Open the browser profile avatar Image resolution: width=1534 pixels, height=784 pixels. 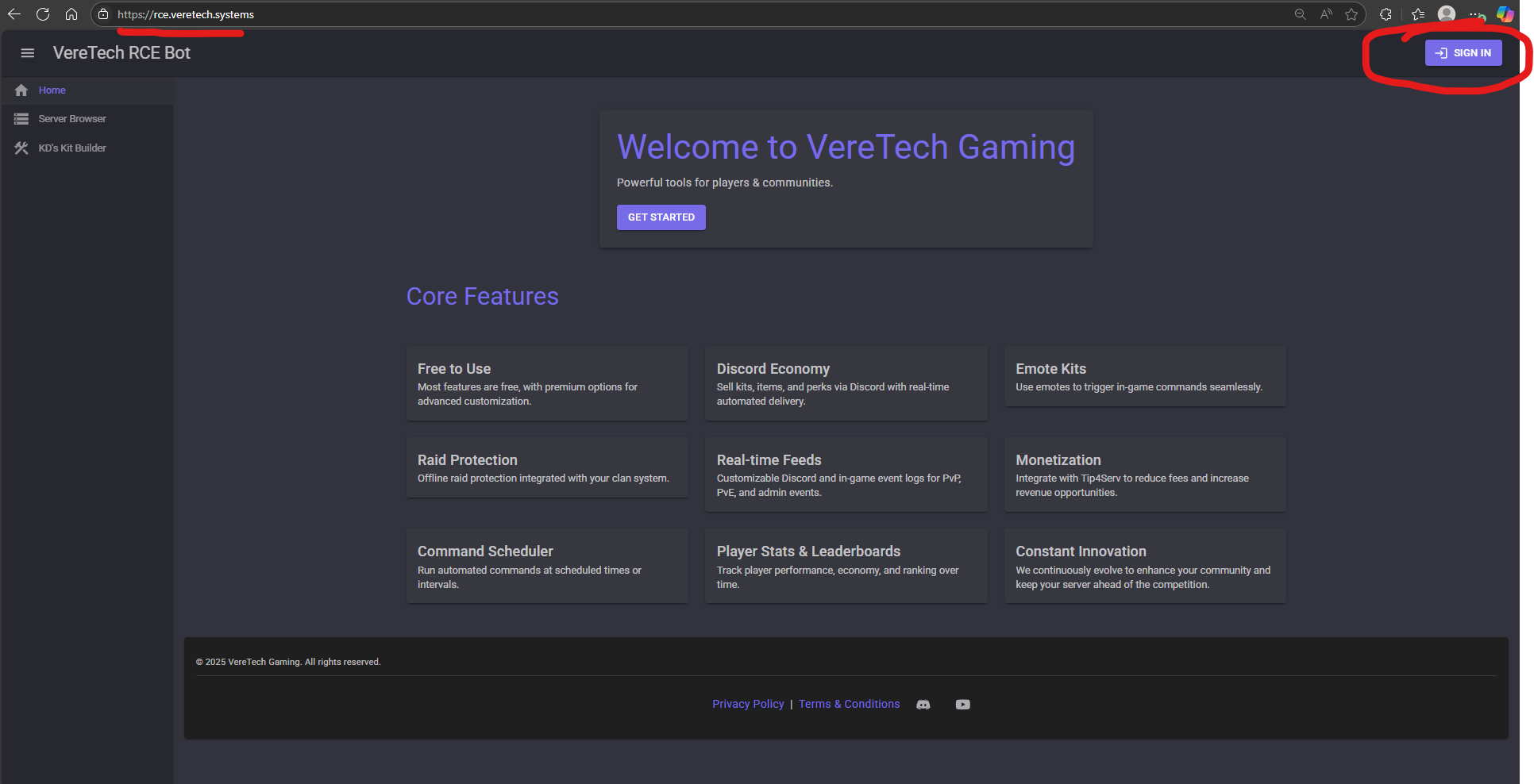tap(1447, 14)
